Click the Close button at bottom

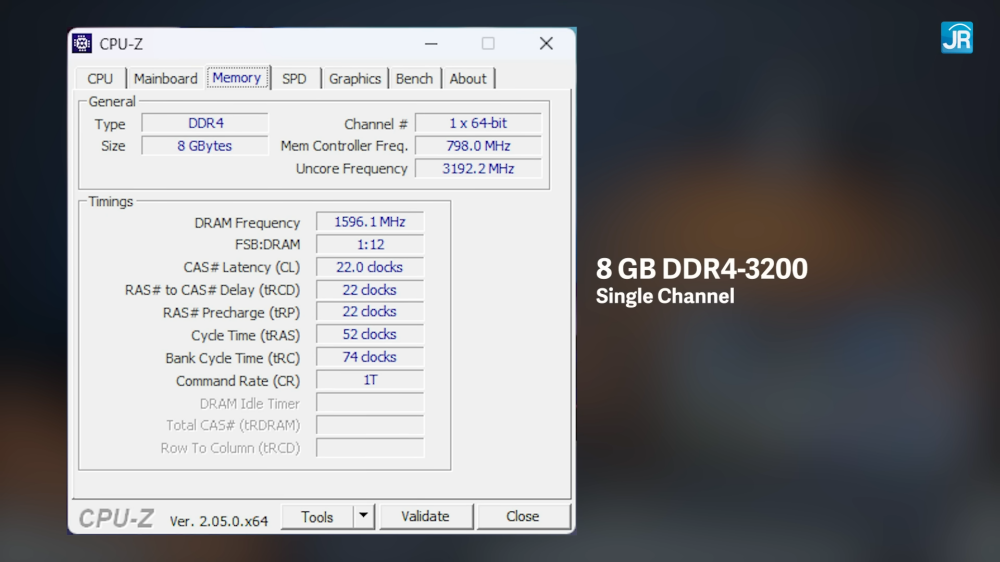point(523,517)
